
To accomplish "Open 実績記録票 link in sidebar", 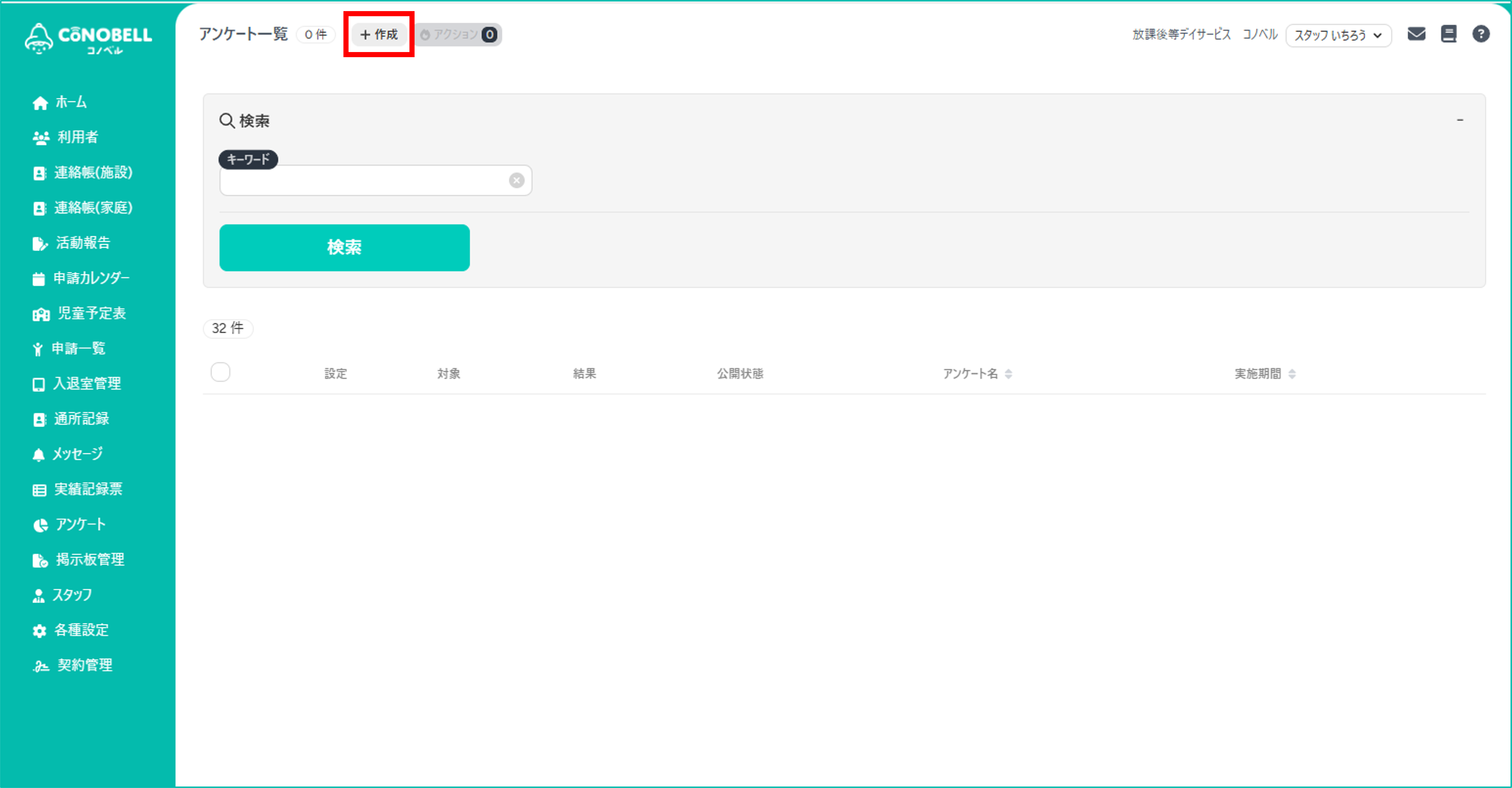I will (x=88, y=489).
